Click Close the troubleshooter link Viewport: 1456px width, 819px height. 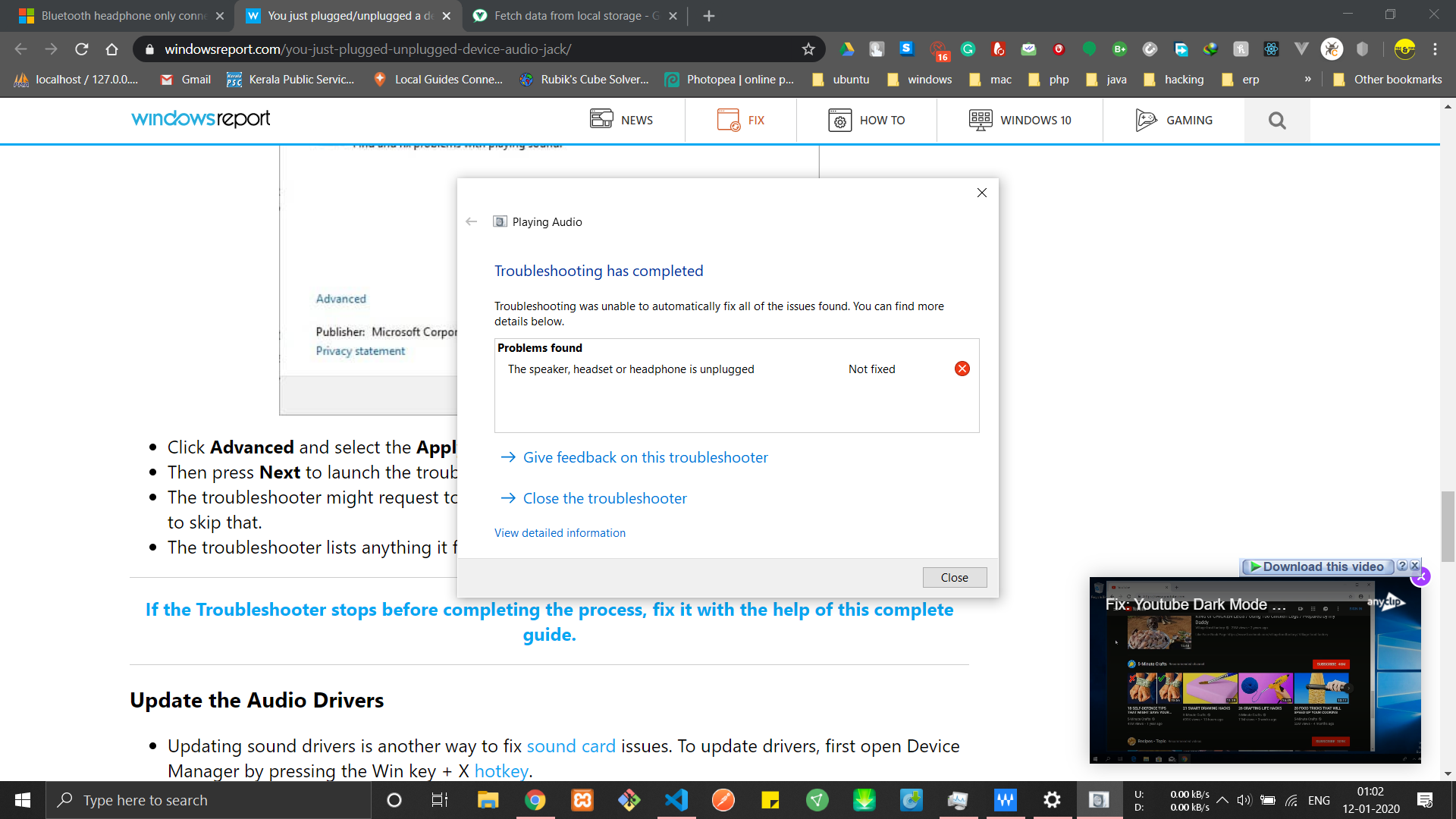[605, 497]
